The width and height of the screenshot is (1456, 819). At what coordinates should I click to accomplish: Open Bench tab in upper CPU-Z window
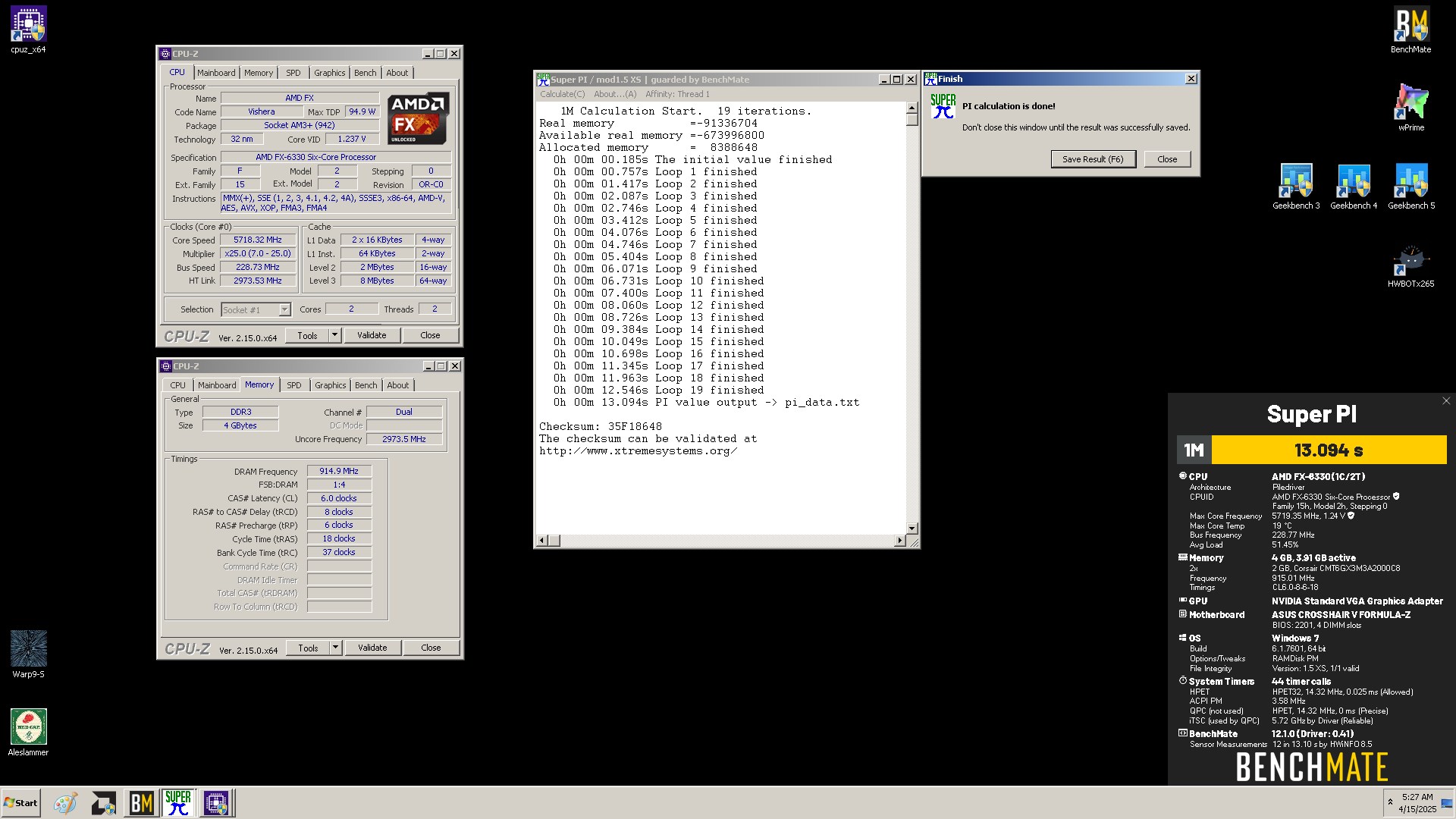[366, 73]
